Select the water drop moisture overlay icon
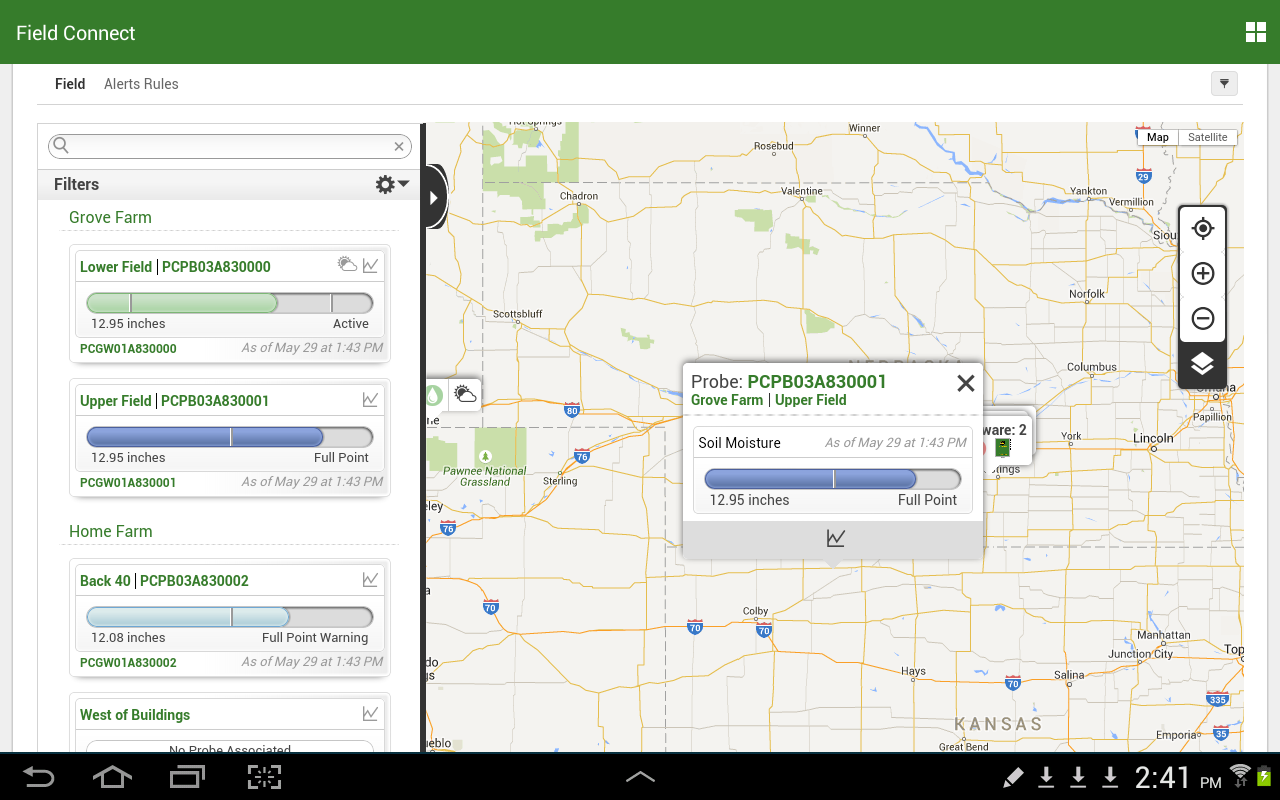 (434, 394)
